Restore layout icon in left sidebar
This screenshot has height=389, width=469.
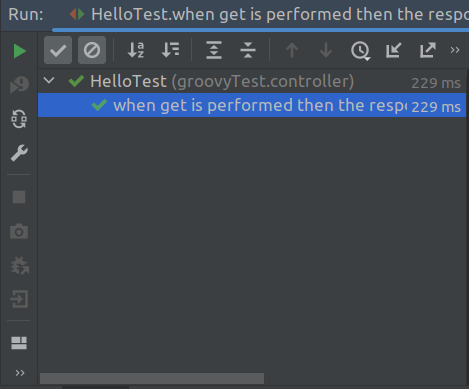(x=19, y=343)
